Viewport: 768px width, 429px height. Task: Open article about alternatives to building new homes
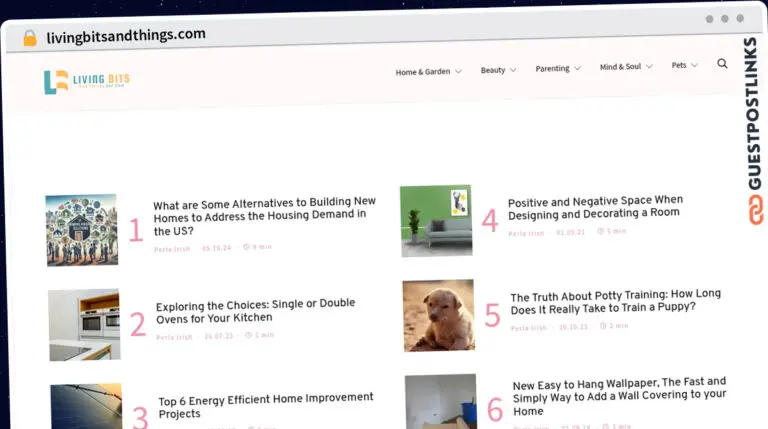coord(264,216)
